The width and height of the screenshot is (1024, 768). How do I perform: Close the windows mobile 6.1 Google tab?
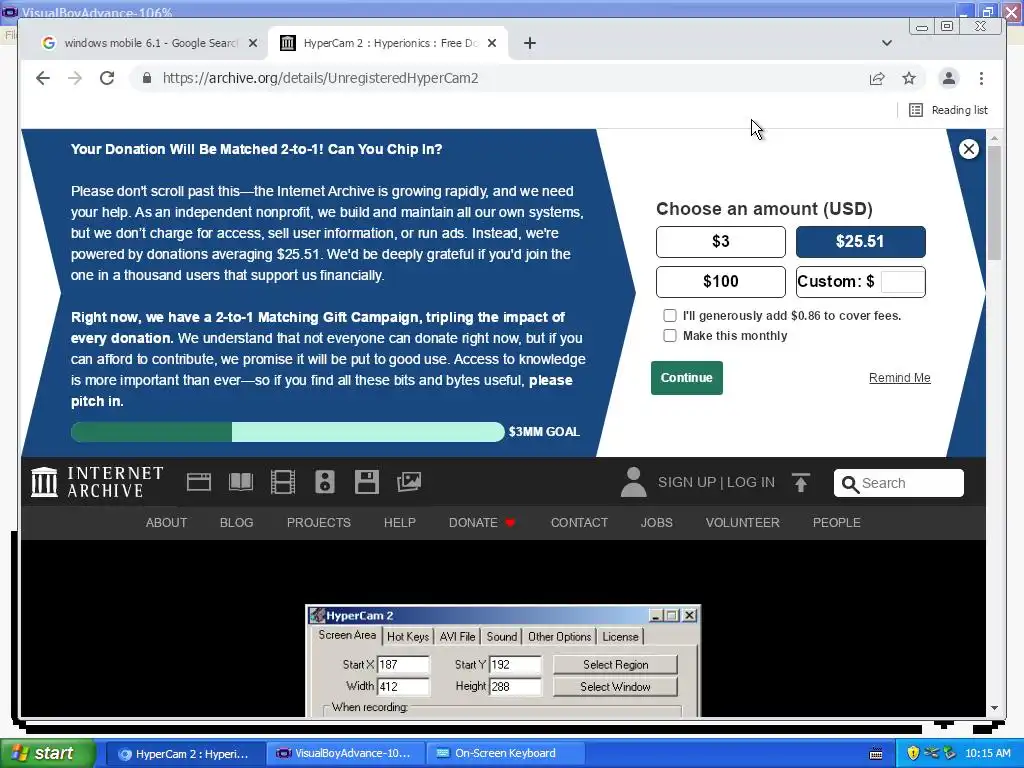(253, 43)
